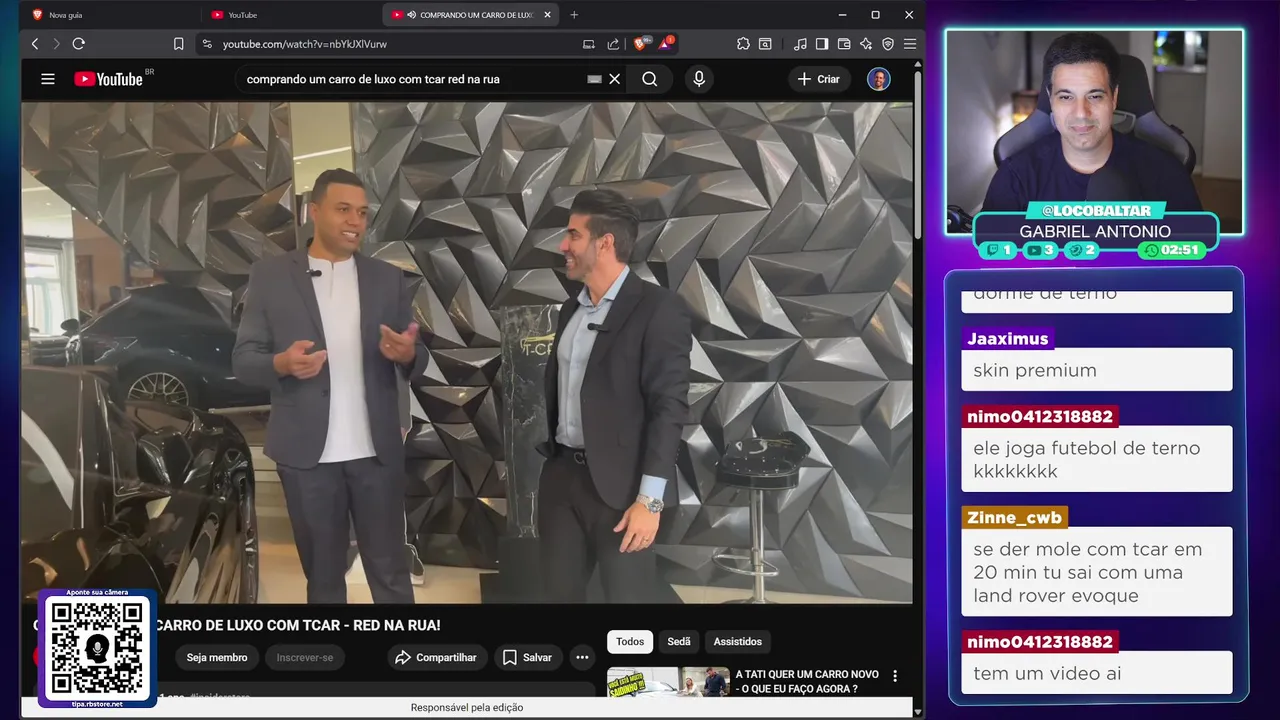This screenshot has height=720, width=1280.
Task: Click the 'Inscrever-se' subscribe button
Action: (305, 657)
